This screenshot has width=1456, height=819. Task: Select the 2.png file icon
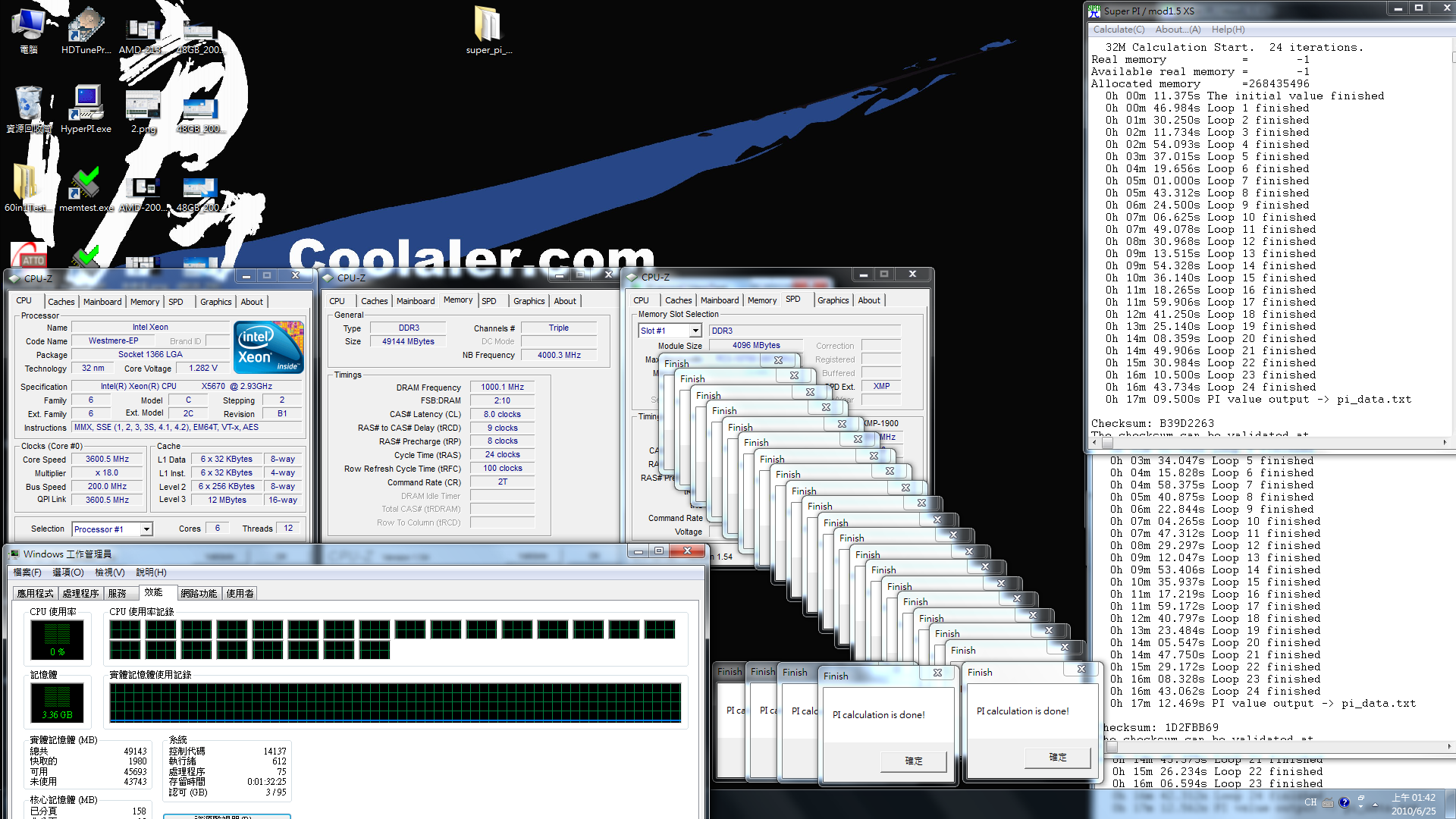pos(143,109)
